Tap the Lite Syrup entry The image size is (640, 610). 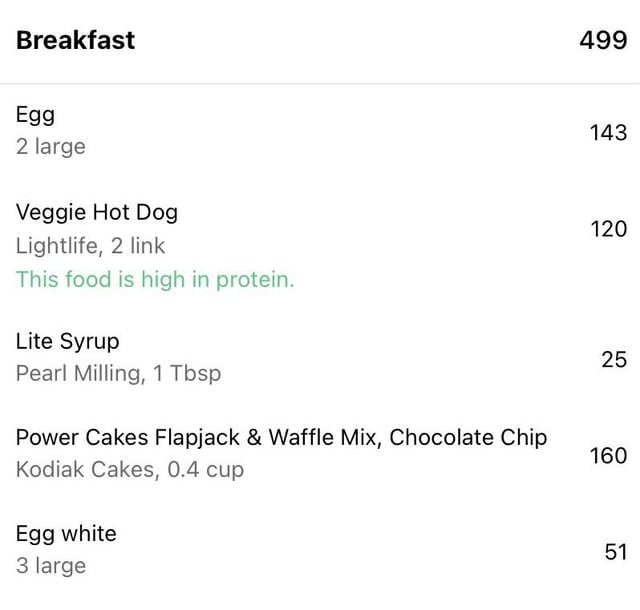pyautogui.click(x=320, y=357)
